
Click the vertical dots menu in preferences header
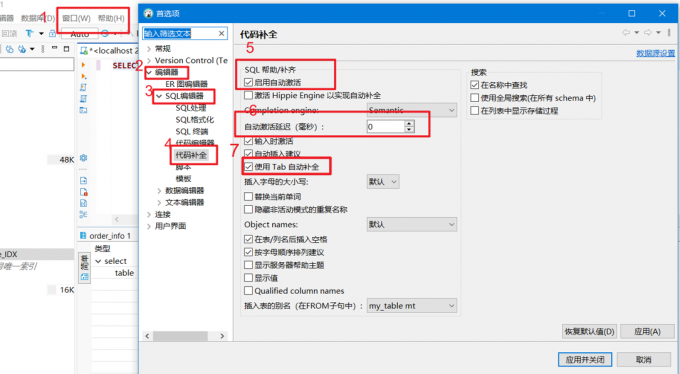click(x=670, y=33)
